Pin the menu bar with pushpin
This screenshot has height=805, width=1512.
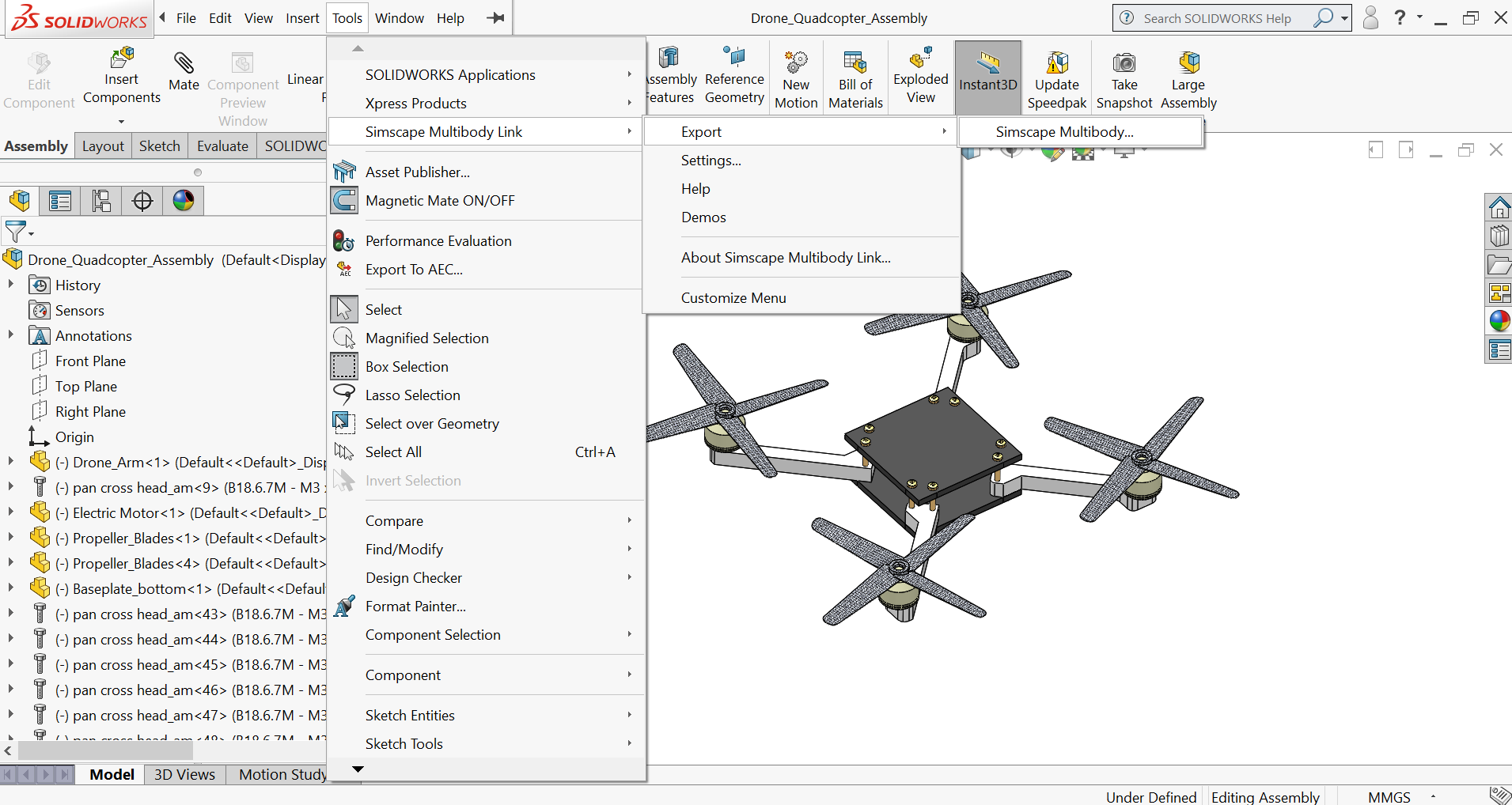(x=496, y=18)
